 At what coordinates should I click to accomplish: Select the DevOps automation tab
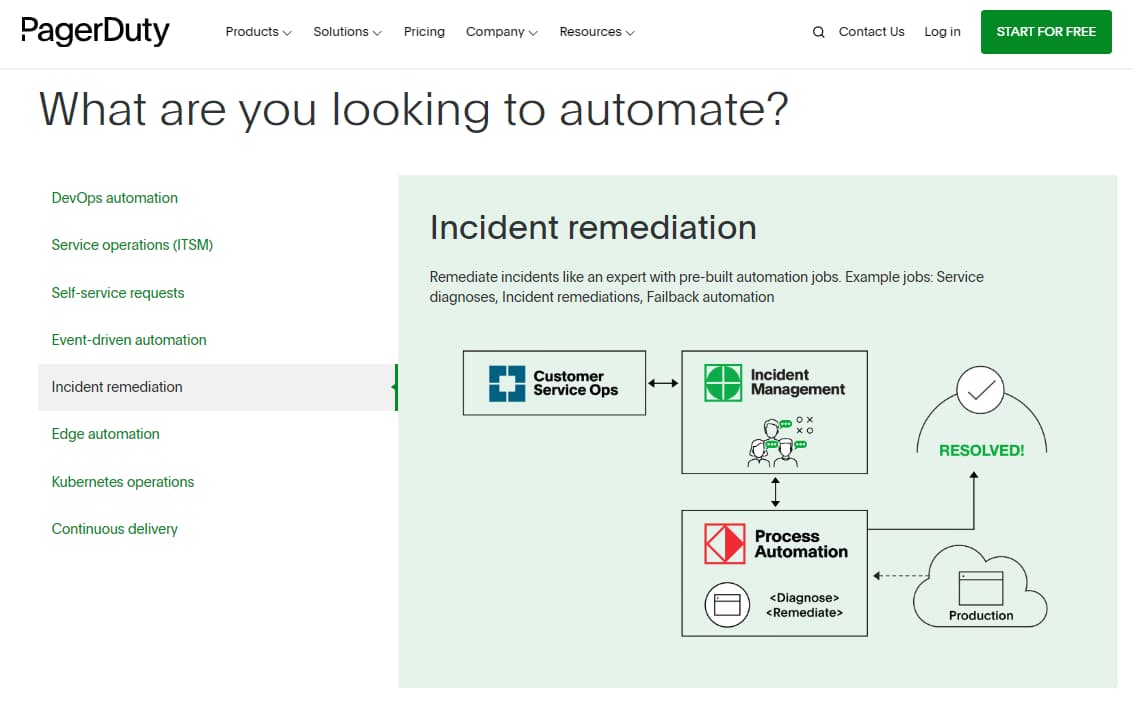tap(114, 198)
